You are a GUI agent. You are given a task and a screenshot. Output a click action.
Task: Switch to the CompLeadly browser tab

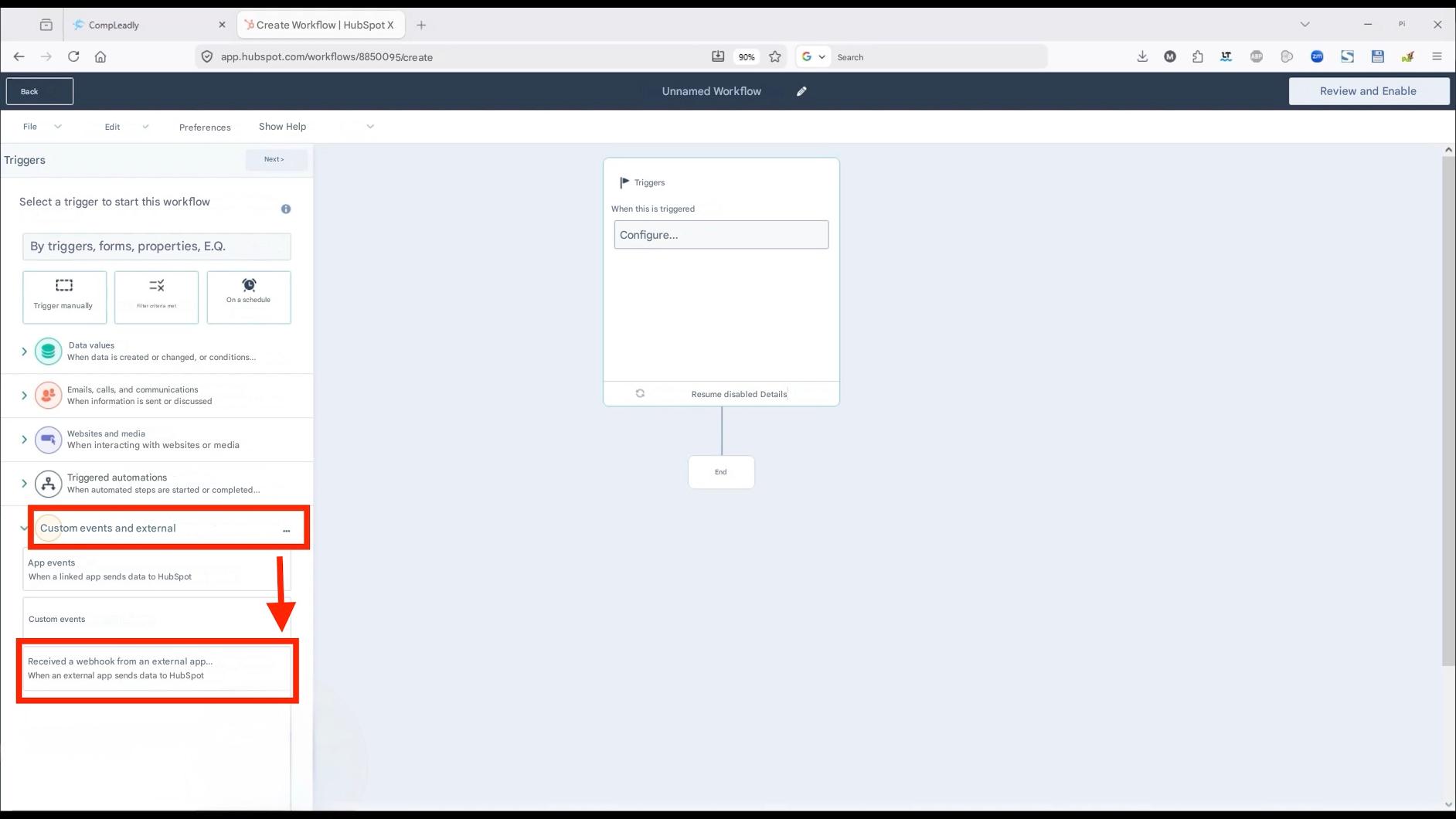(x=116, y=24)
